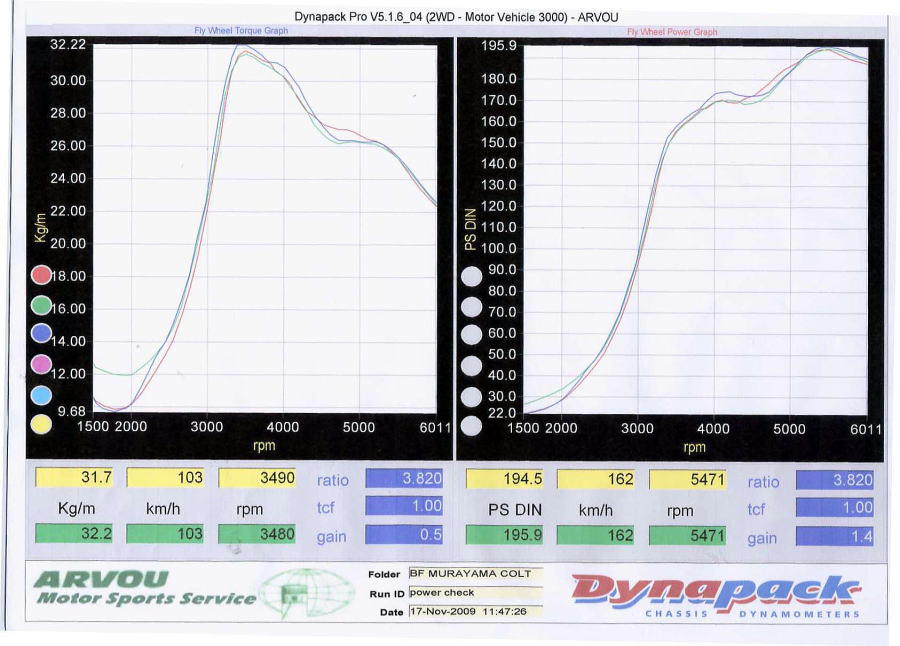Click the rpm axis label under the torque graph
This screenshot has height=646, width=900.
tap(264, 446)
